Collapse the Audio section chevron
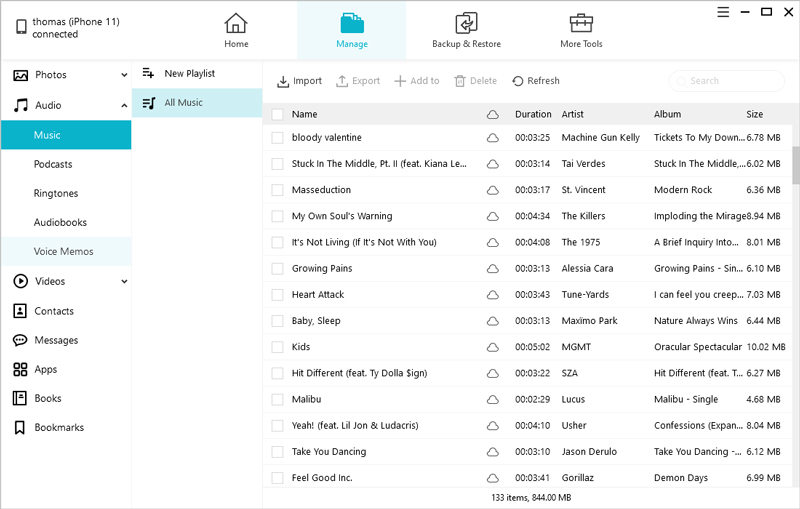Image resolution: width=800 pixels, height=509 pixels. click(124, 105)
